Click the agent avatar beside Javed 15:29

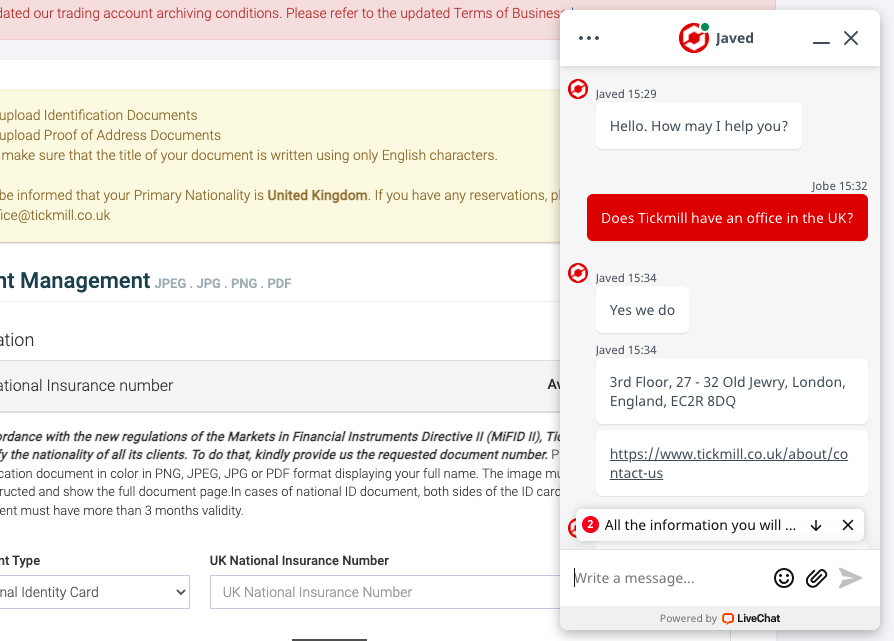578,89
